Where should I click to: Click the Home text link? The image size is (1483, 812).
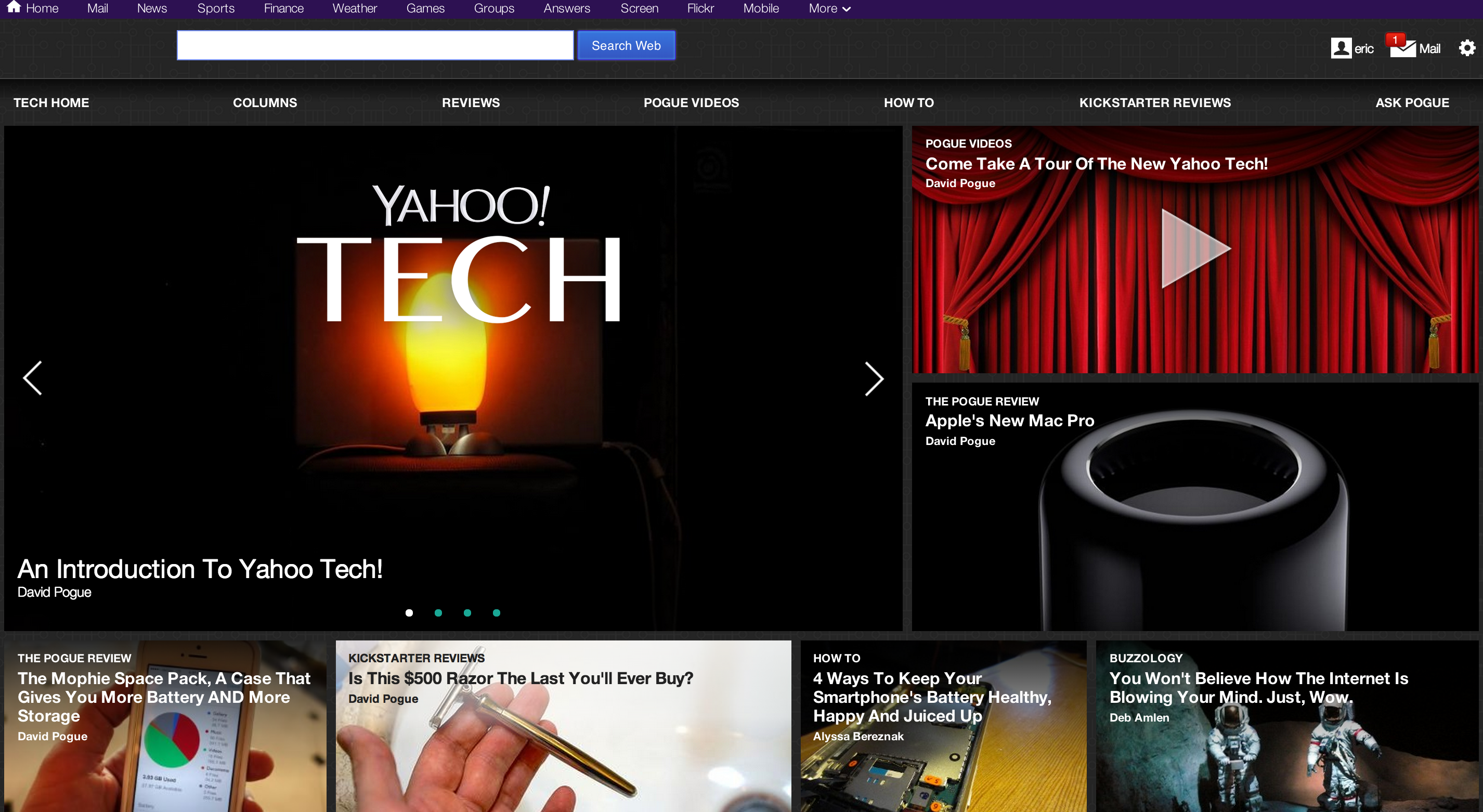coord(42,9)
